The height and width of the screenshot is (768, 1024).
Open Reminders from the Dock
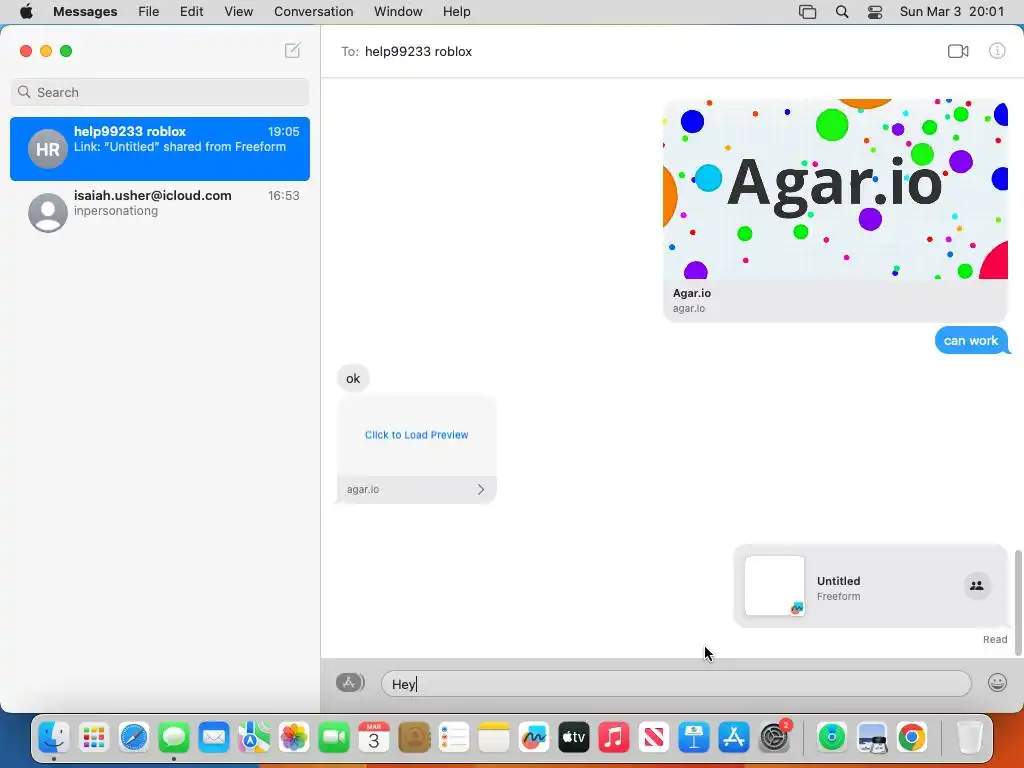[454, 737]
